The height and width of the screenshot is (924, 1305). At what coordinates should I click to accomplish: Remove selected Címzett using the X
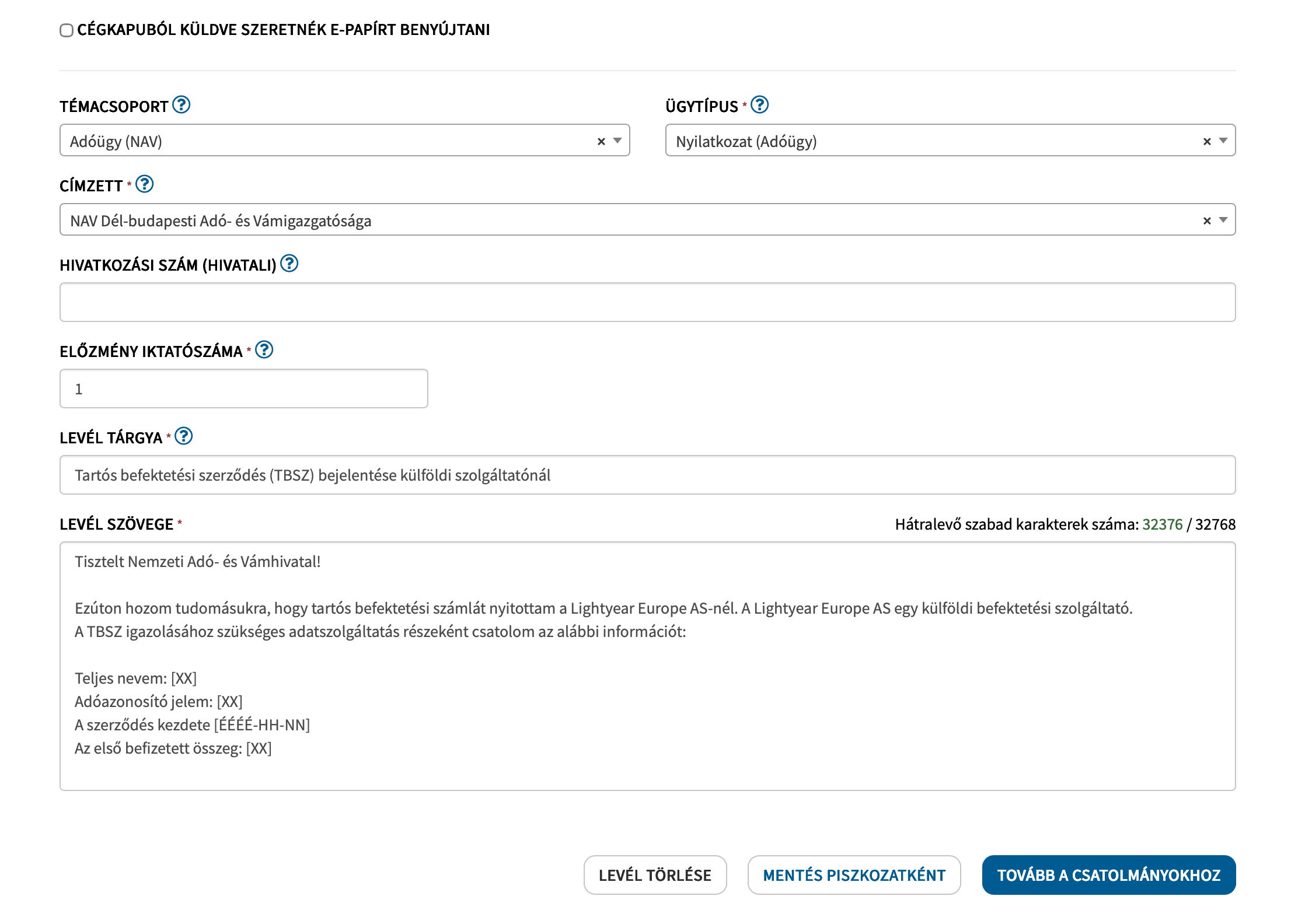pyautogui.click(x=1207, y=220)
